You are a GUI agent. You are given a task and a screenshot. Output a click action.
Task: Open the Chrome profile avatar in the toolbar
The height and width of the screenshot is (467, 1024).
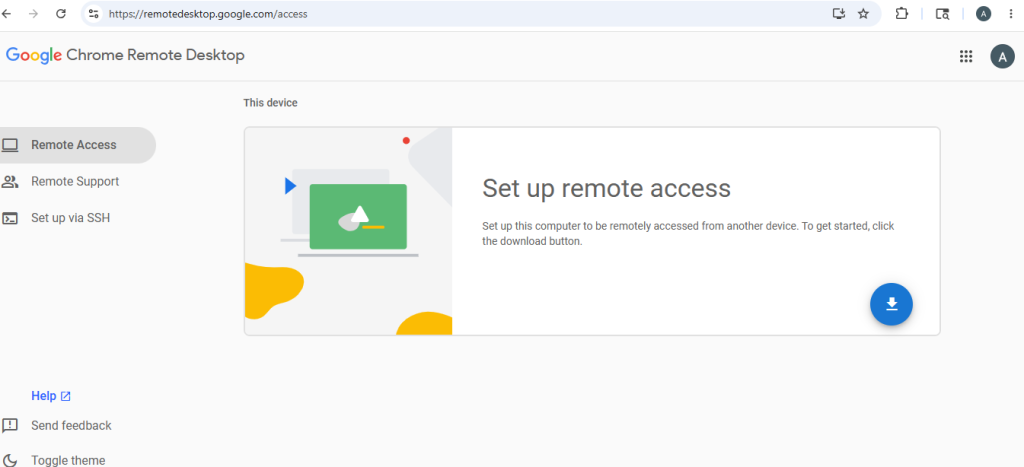(983, 14)
